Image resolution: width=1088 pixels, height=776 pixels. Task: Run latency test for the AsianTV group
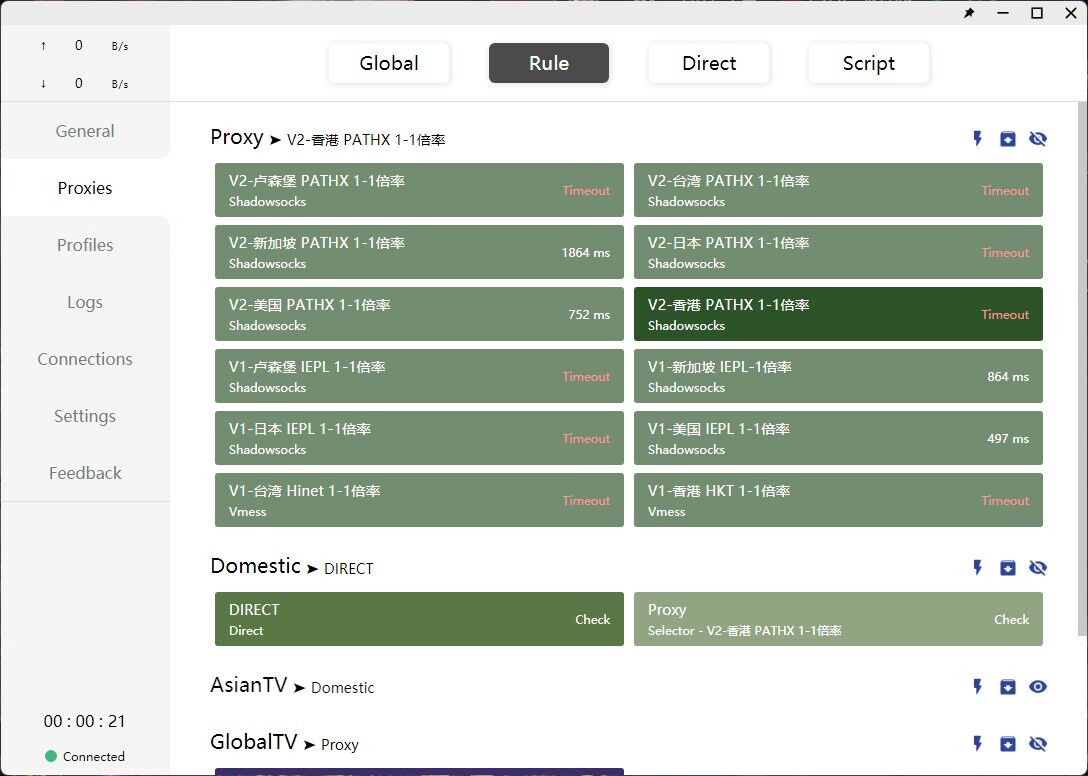click(x=977, y=687)
